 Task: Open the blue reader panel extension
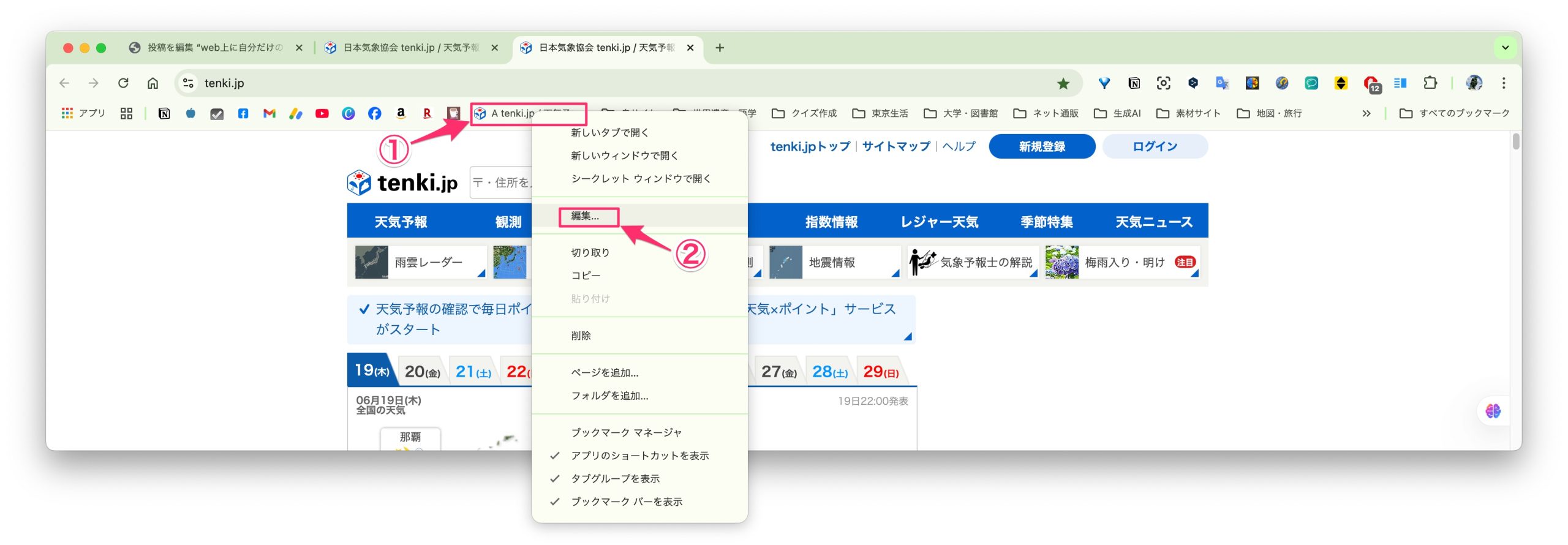click(1400, 83)
